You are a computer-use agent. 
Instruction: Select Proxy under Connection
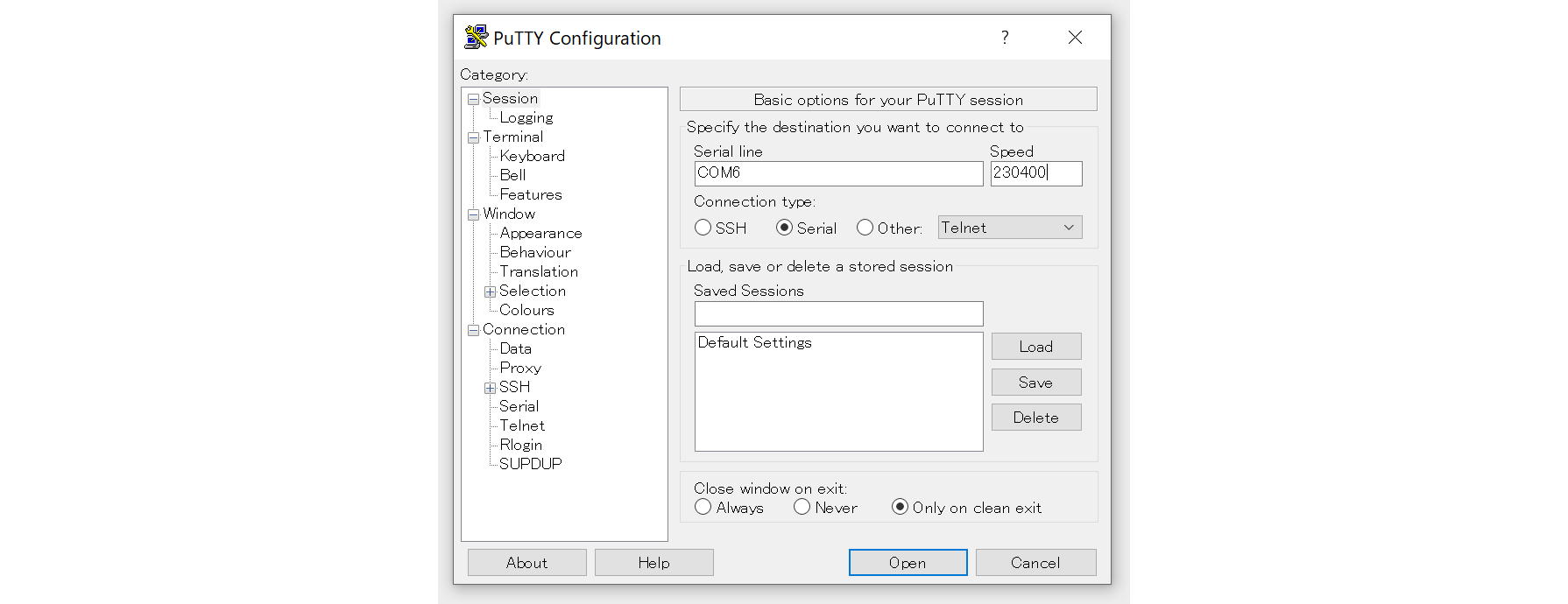[x=520, y=369]
